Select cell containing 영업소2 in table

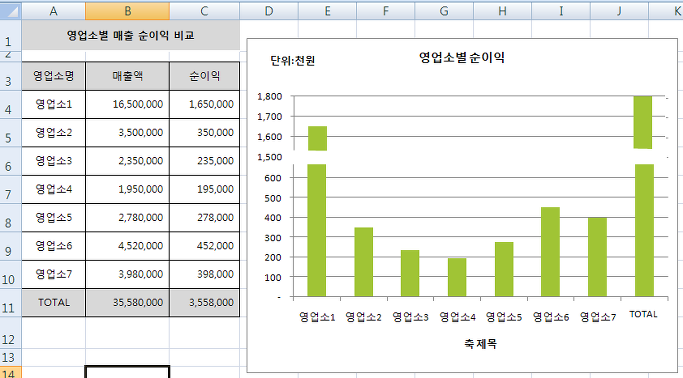point(54,133)
